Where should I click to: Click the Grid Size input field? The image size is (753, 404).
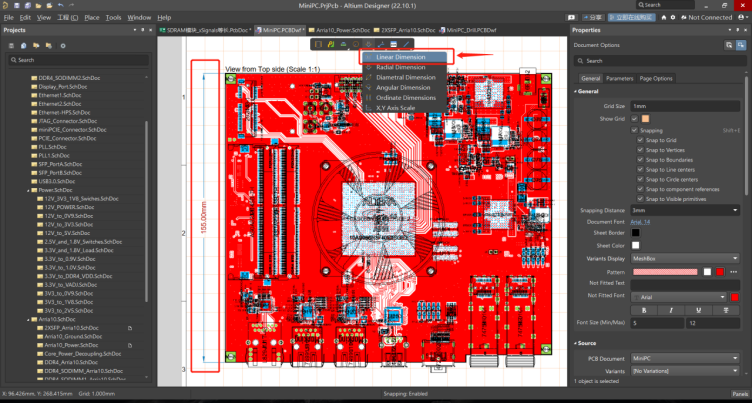pos(685,105)
